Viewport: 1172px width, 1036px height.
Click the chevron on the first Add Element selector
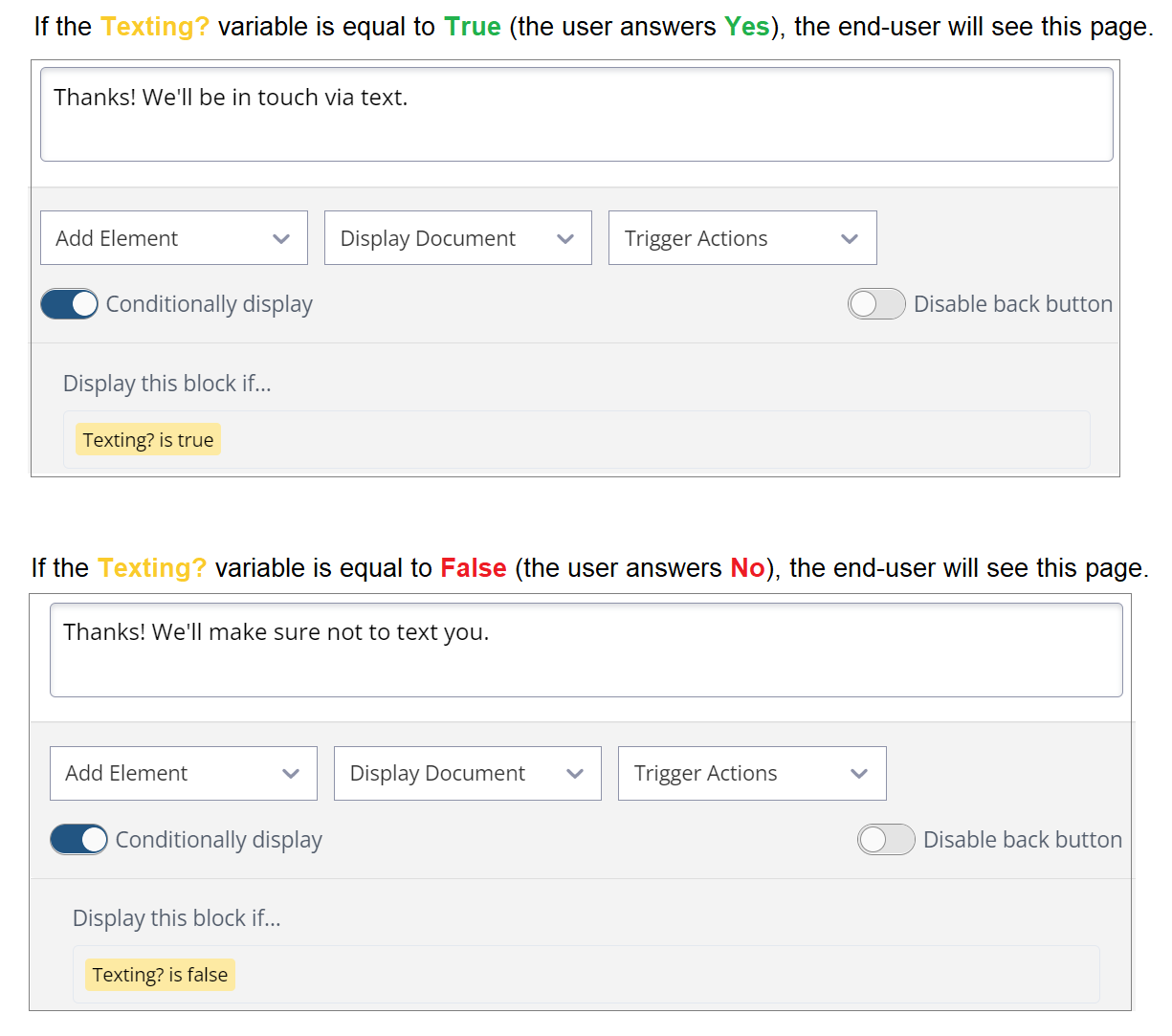click(x=281, y=237)
